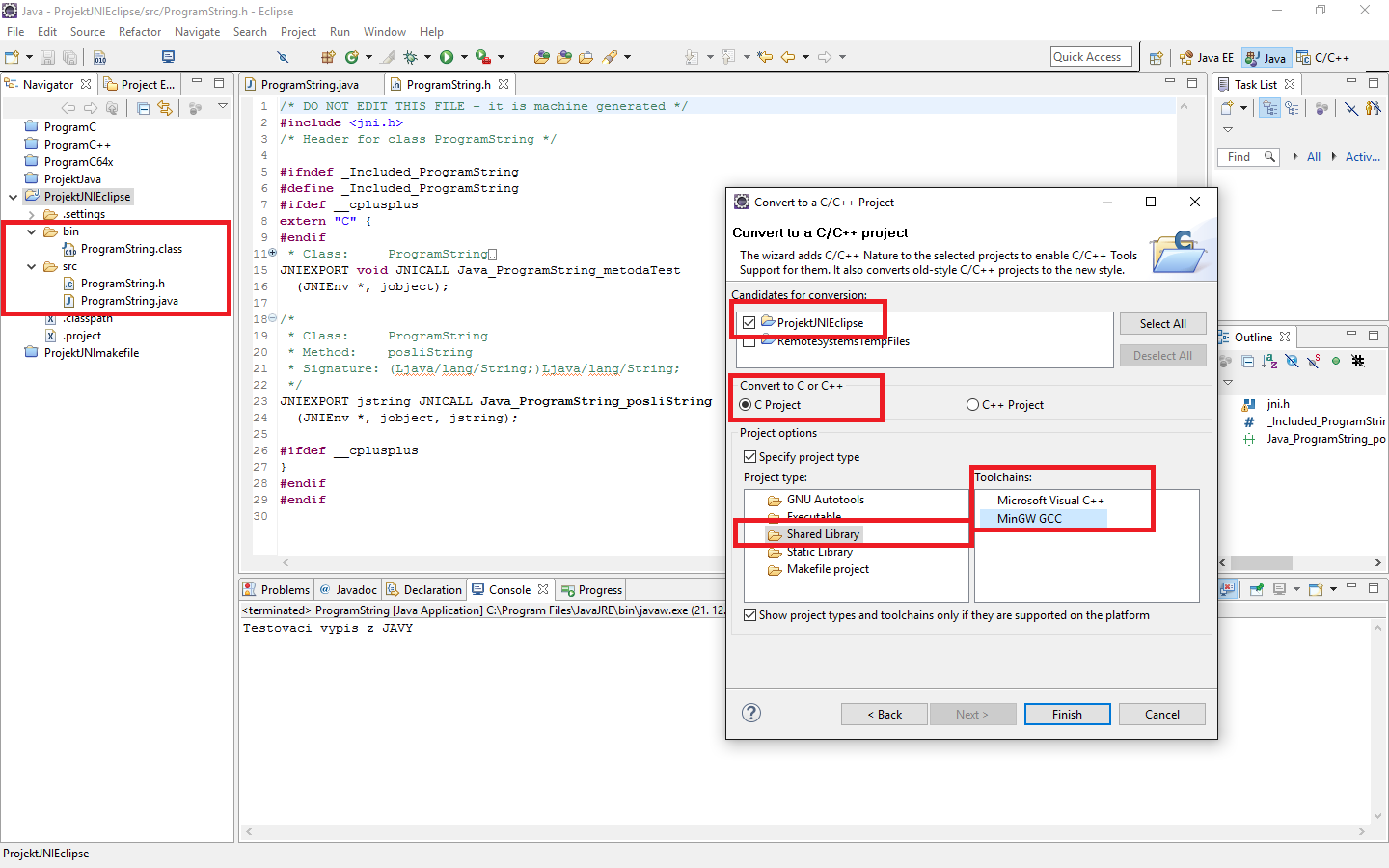The image size is (1389, 868).
Task: Check the RemoteSystemsTempFiles candidate checkbox
Action: pyautogui.click(x=750, y=341)
